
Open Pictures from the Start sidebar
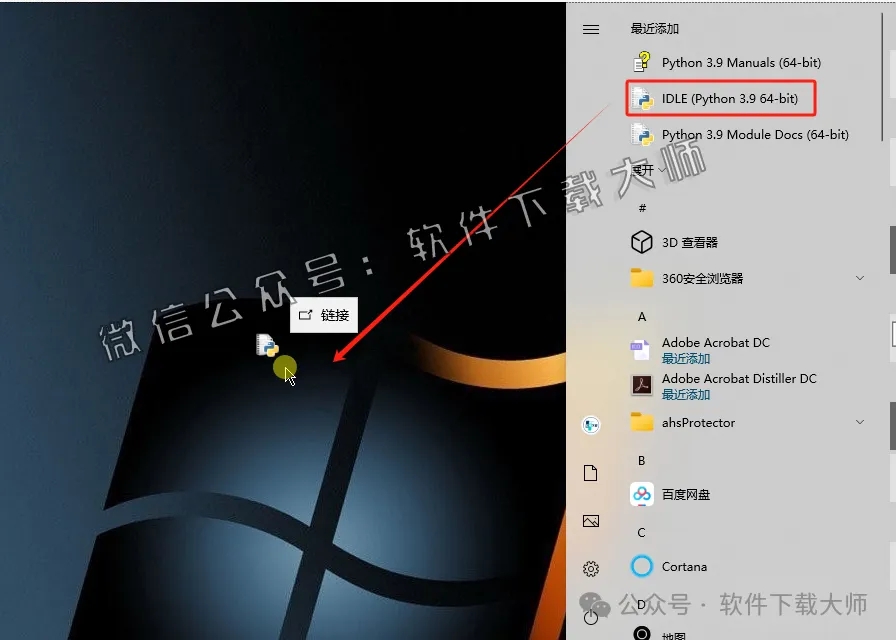click(x=590, y=520)
